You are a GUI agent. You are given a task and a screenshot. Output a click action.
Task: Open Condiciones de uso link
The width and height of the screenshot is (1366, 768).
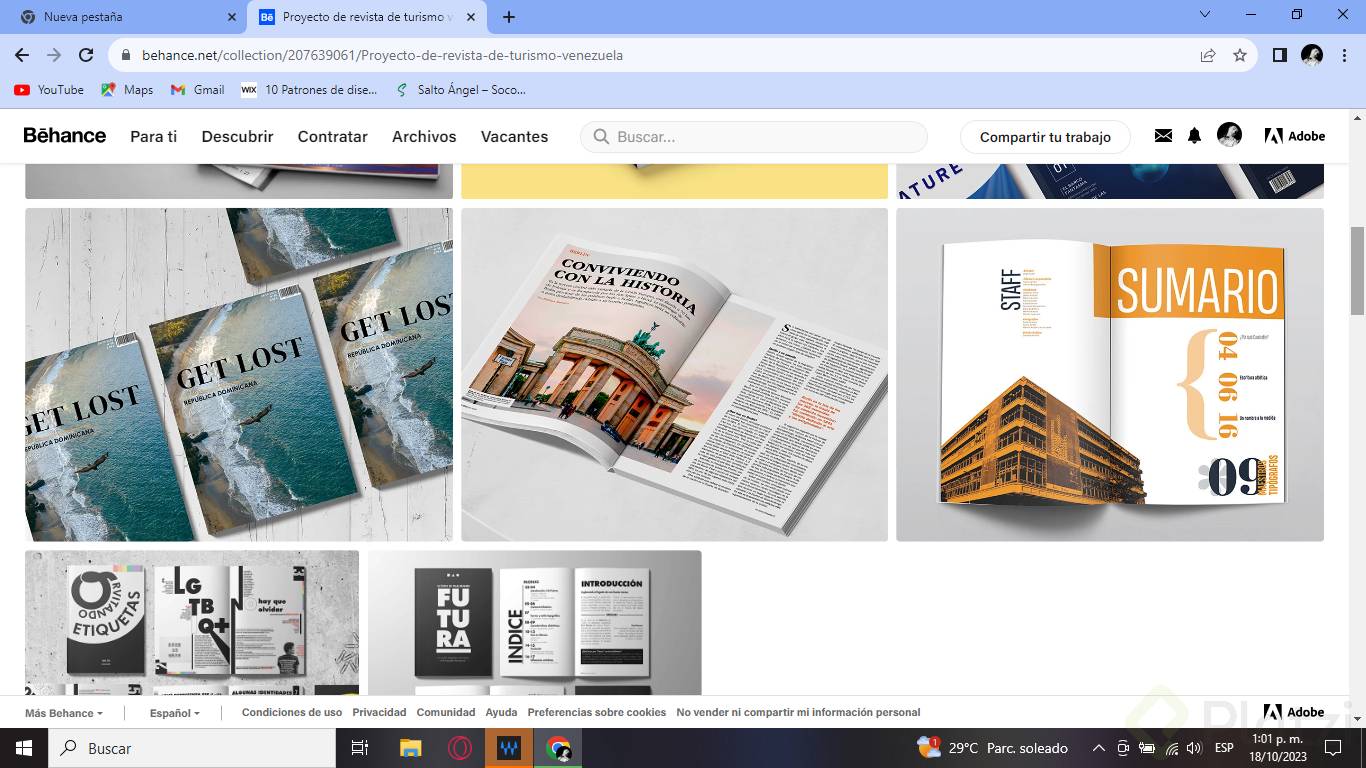(292, 713)
